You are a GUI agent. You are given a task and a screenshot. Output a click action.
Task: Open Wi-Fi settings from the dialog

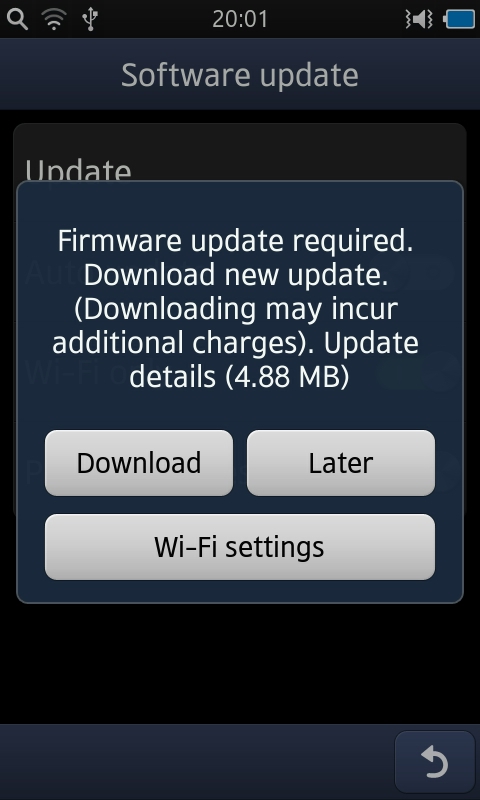240,547
